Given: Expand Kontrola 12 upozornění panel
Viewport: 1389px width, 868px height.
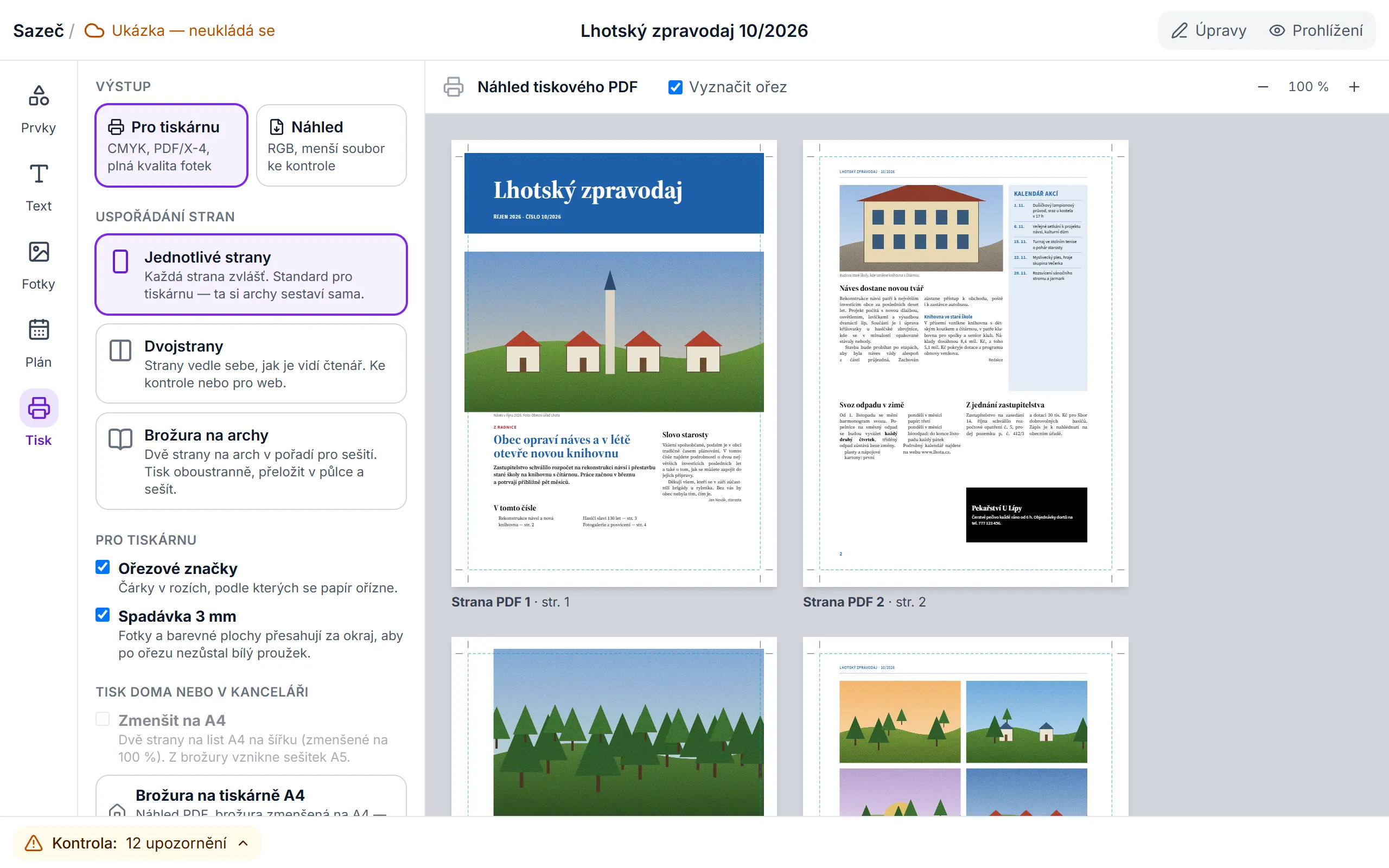Looking at the screenshot, I should tap(137, 843).
